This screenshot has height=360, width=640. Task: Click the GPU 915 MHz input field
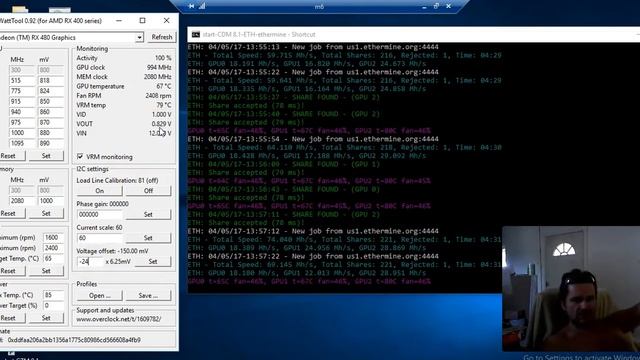tap(22, 102)
